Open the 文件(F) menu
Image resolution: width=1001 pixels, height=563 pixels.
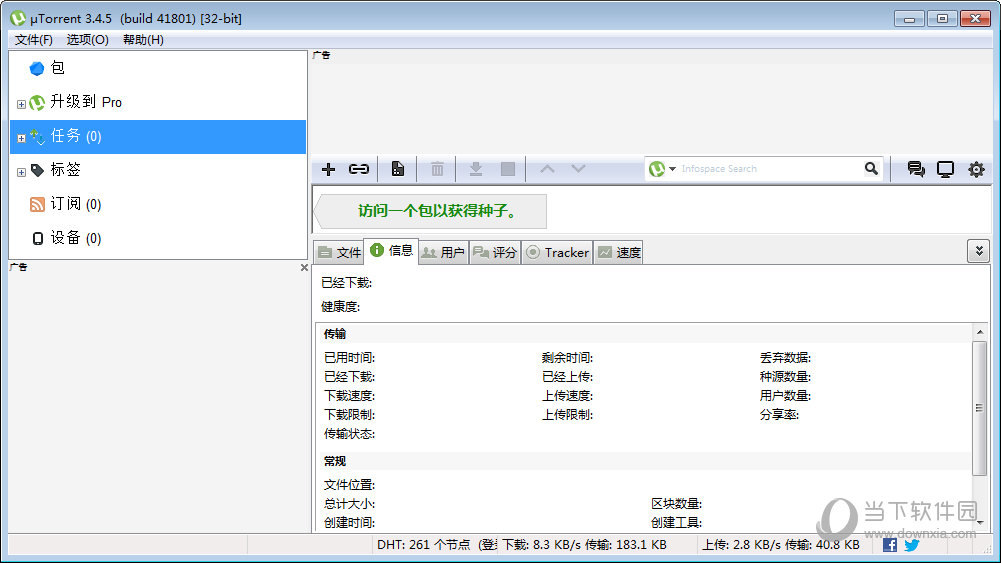(x=34, y=40)
